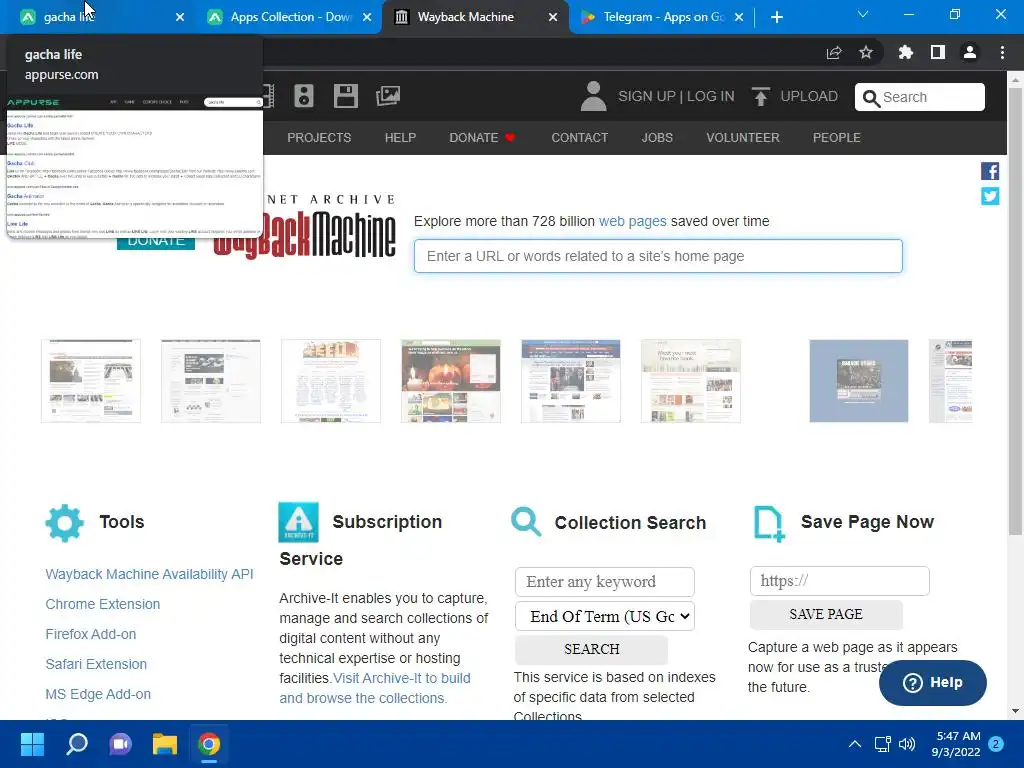The height and width of the screenshot is (768, 1024).
Task: Click the SAVE PAGE button
Action: [x=826, y=615]
